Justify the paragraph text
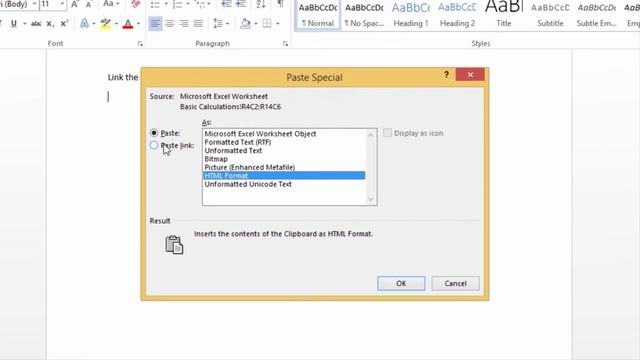Image resolution: width=640 pixels, height=360 pixels. point(198,24)
